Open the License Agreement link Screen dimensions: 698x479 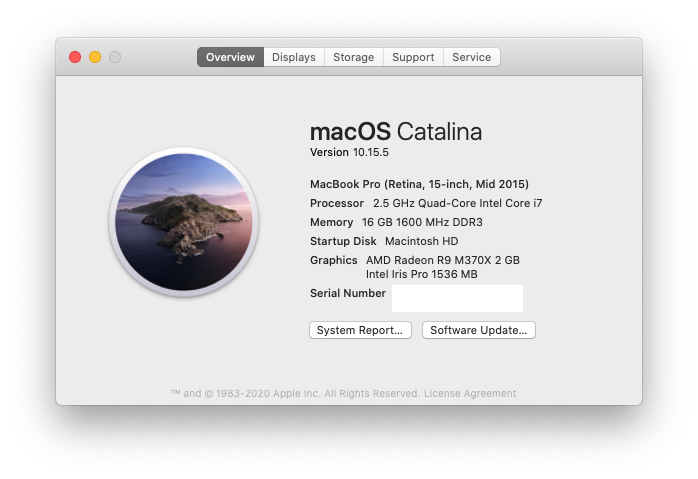[470, 394]
